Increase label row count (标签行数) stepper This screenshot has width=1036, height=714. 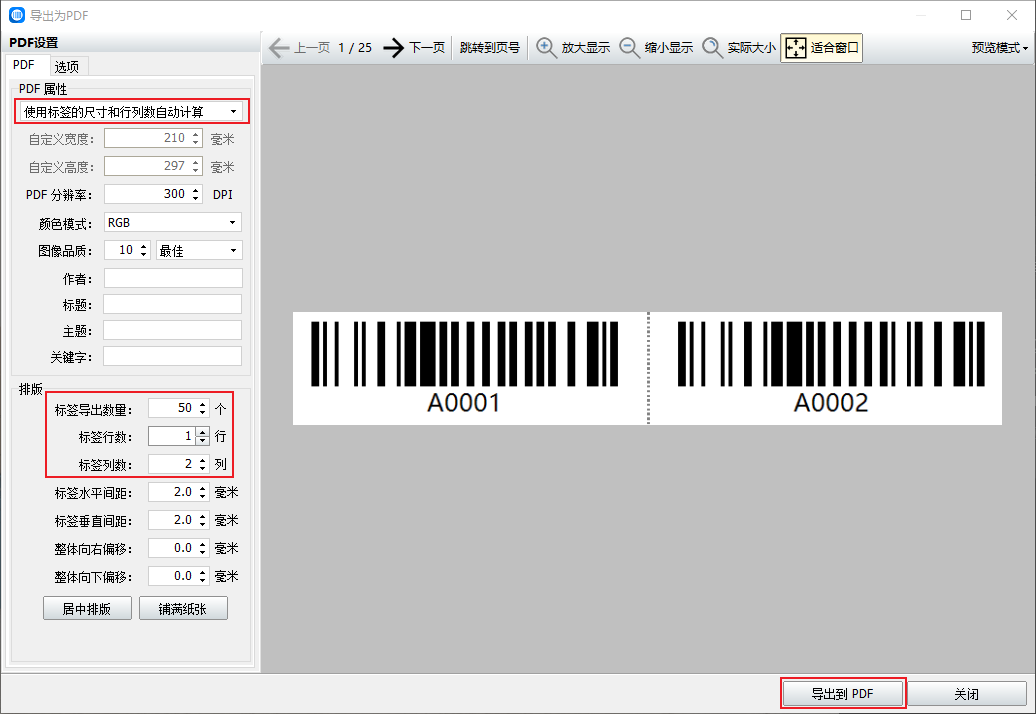[x=203, y=432]
